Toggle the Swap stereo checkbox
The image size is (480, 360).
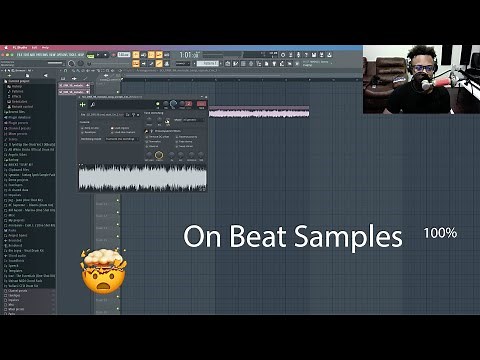click(185, 146)
